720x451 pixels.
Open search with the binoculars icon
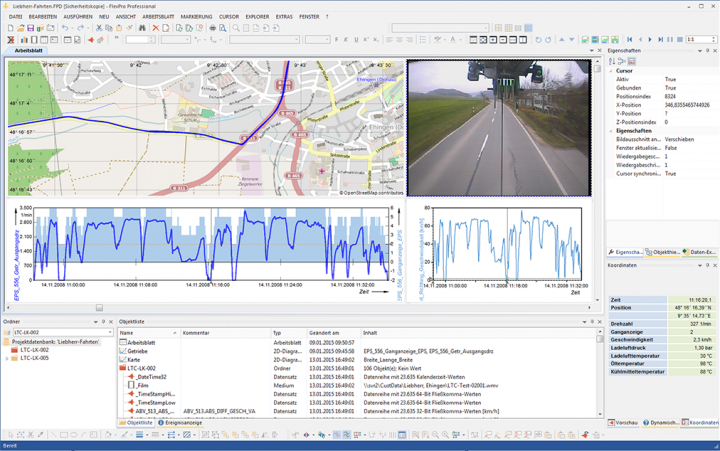coord(142,28)
